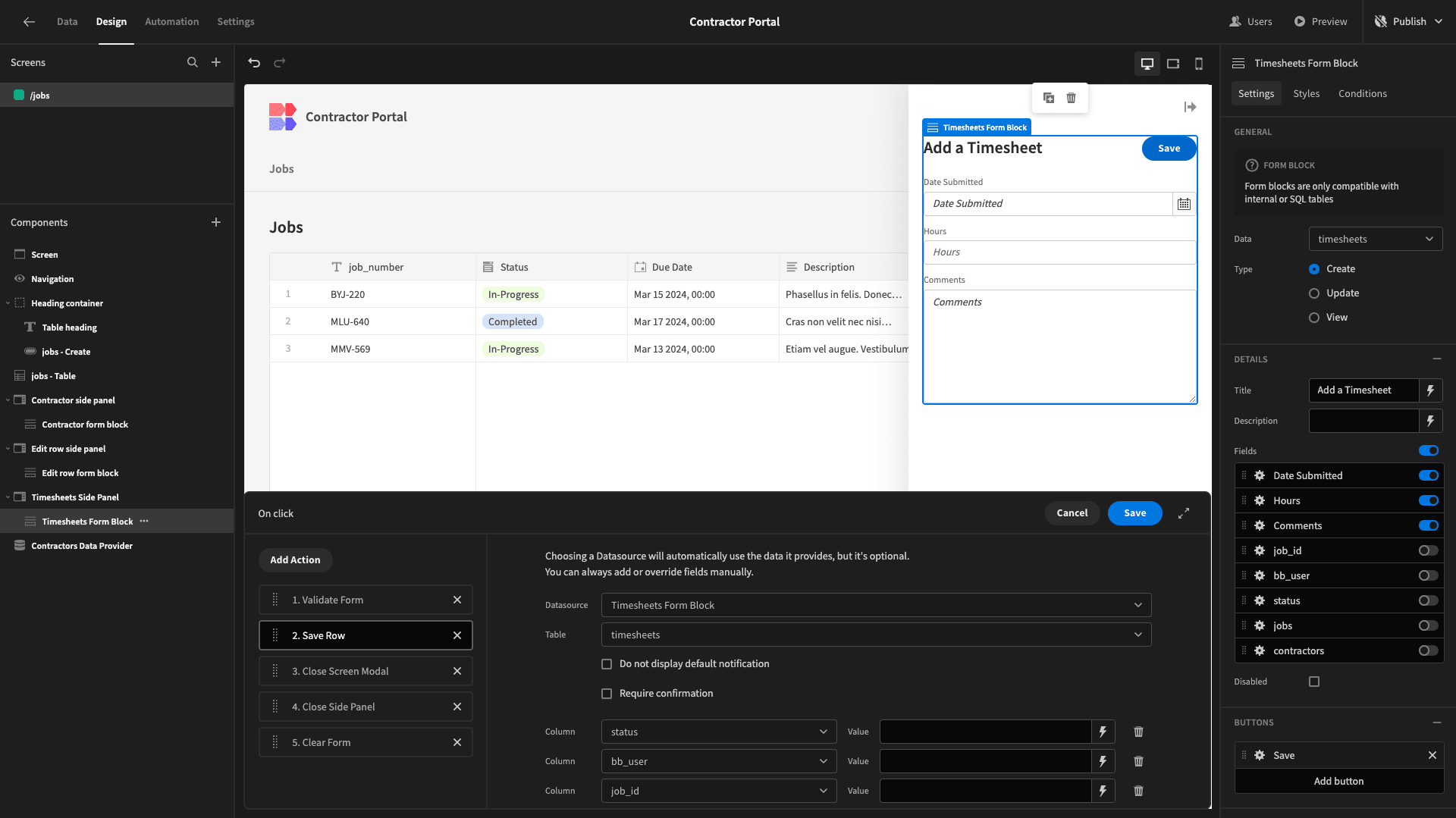Image resolution: width=1456 pixels, height=818 pixels.
Task: Go back using the arrow icon
Action: tap(29, 21)
